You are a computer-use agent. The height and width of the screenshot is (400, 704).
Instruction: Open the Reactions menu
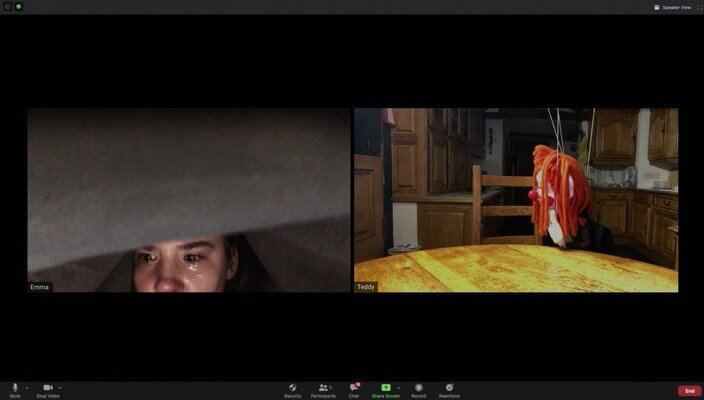[449, 391]
